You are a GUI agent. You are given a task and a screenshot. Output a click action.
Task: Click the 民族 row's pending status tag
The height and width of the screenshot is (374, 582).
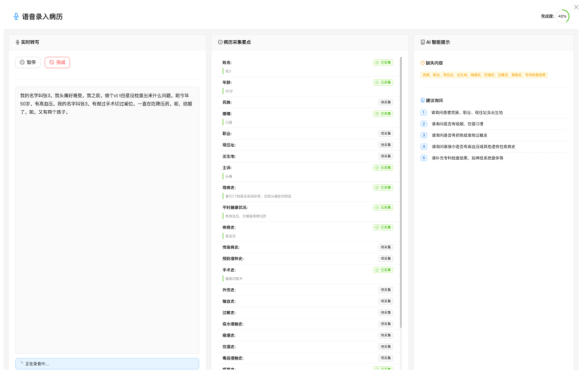[x=386, y=102]
